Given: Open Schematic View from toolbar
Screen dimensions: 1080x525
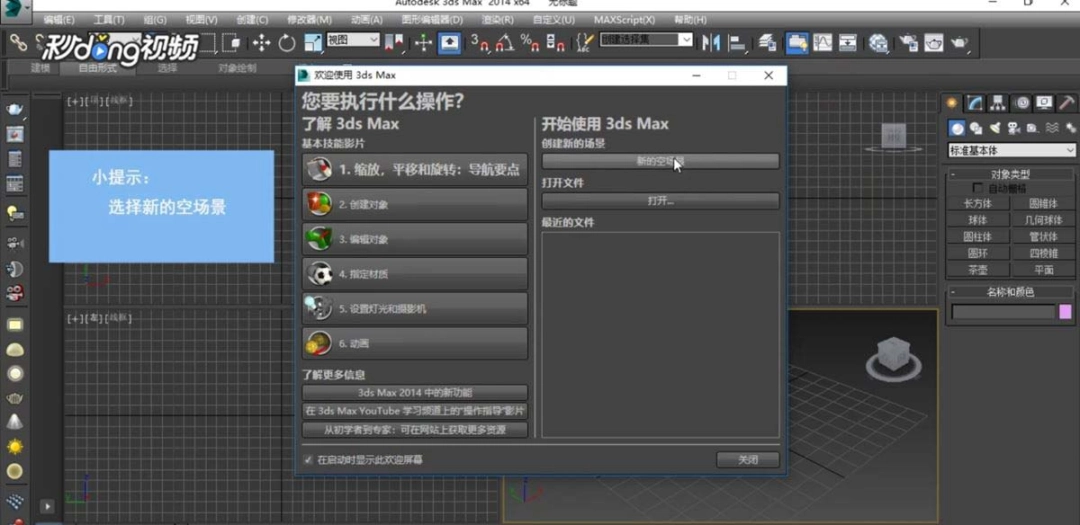Looking at the screenshot, I should tap(847, 43).
